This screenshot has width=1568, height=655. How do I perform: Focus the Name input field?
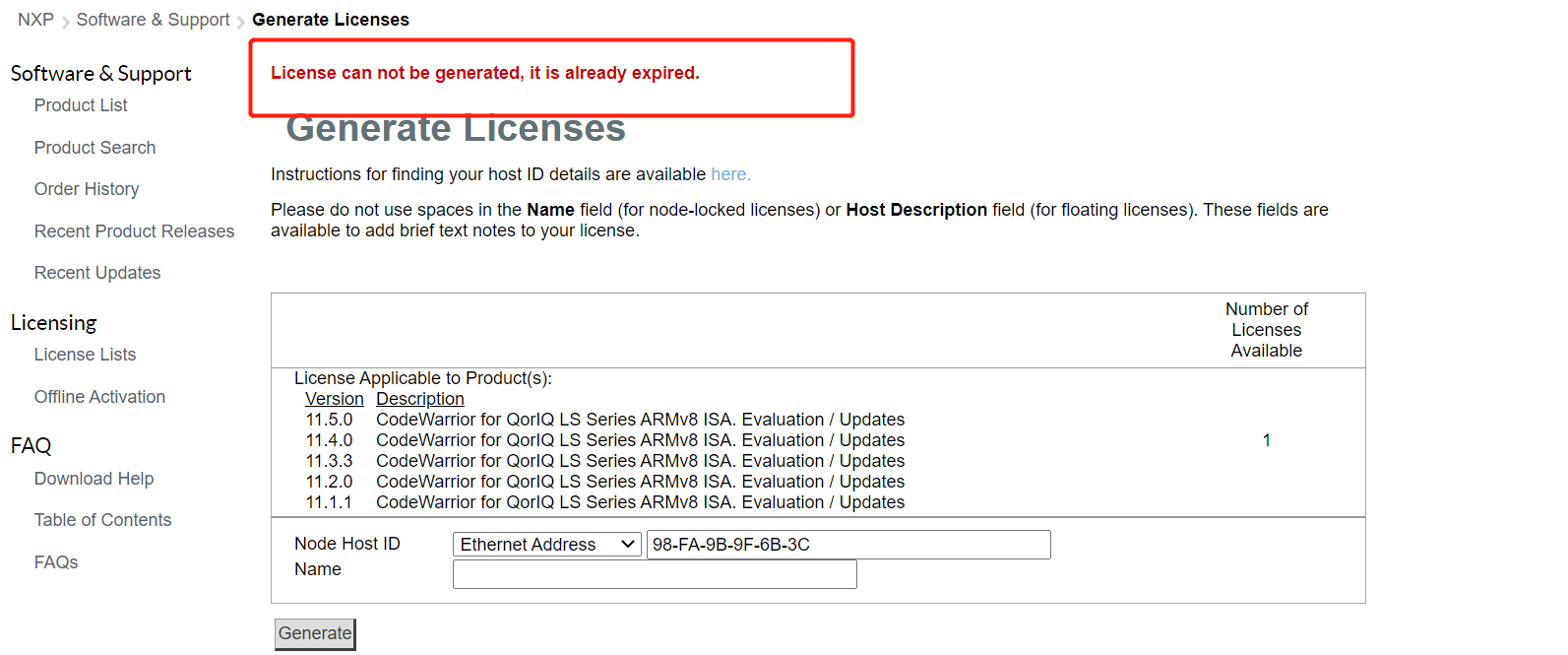click(x=655, y=574)
